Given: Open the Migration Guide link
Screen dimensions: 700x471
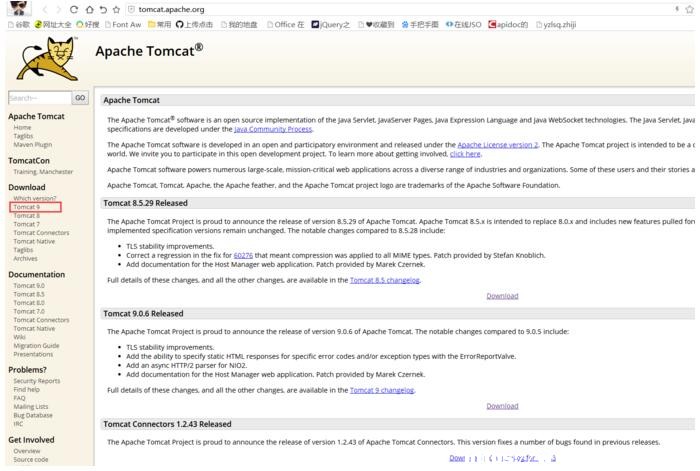Looking at the screenshot, I should point(36,346).
